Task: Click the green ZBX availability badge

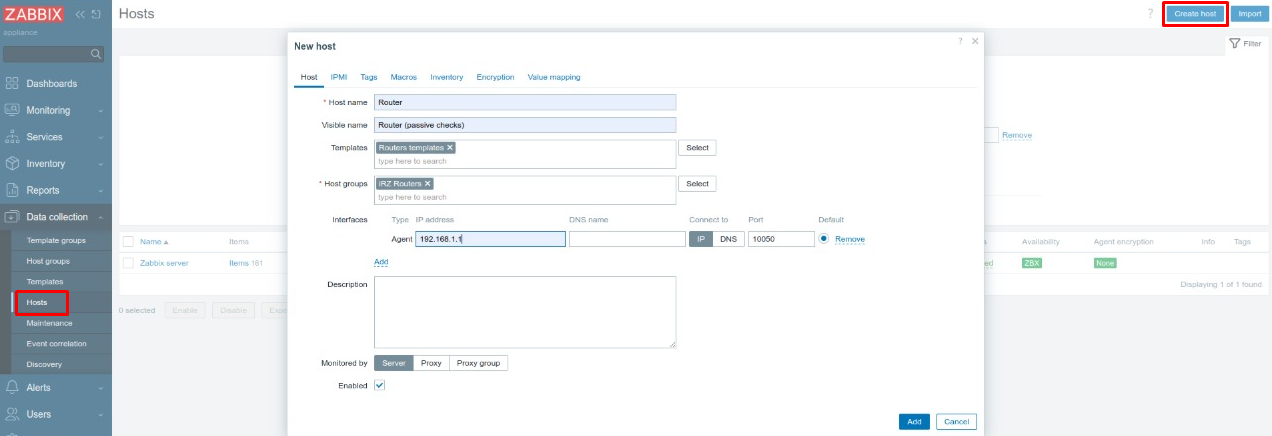Action: 1031,263
